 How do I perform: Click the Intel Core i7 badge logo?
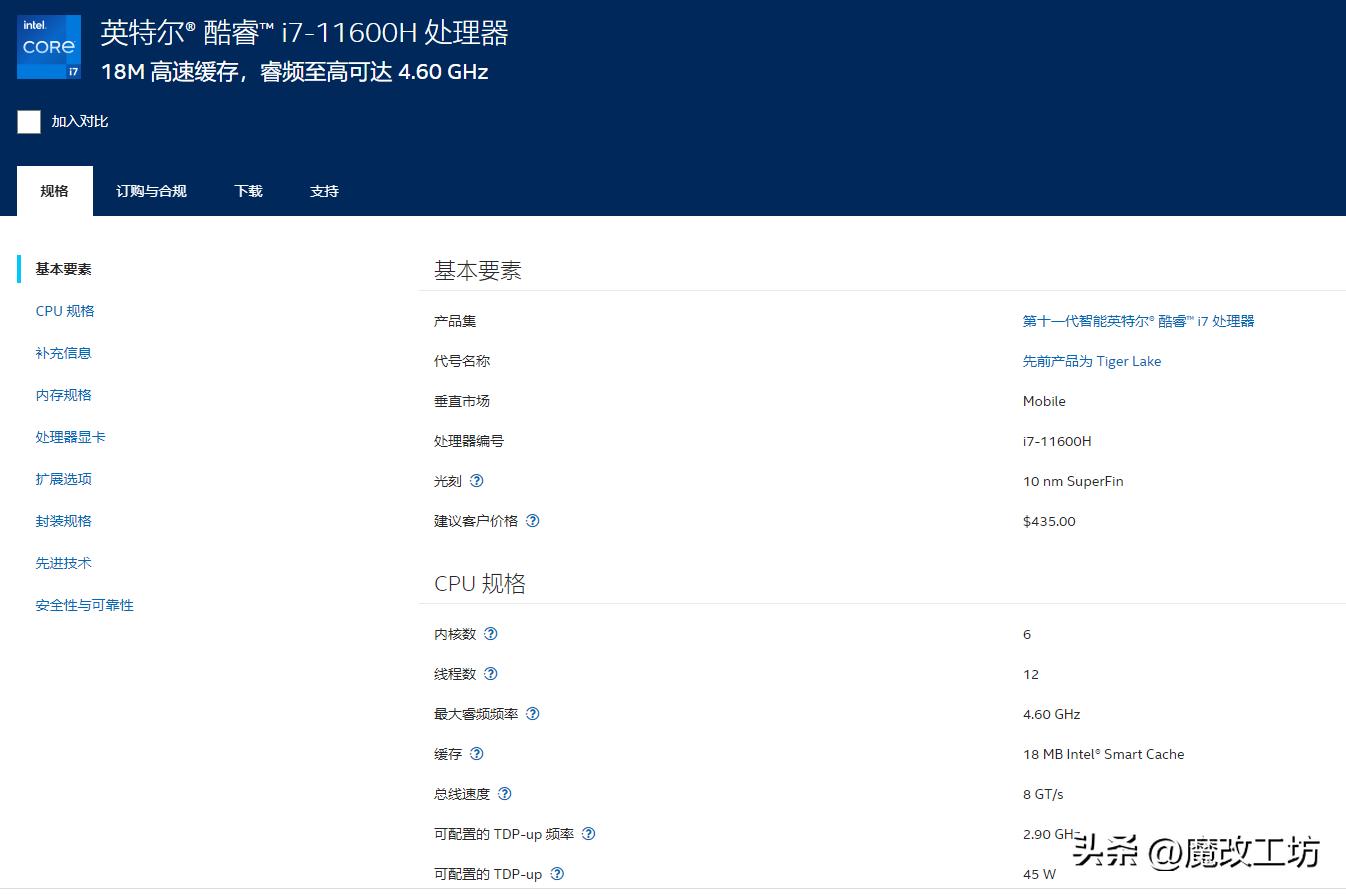click(x=48, y=46)
